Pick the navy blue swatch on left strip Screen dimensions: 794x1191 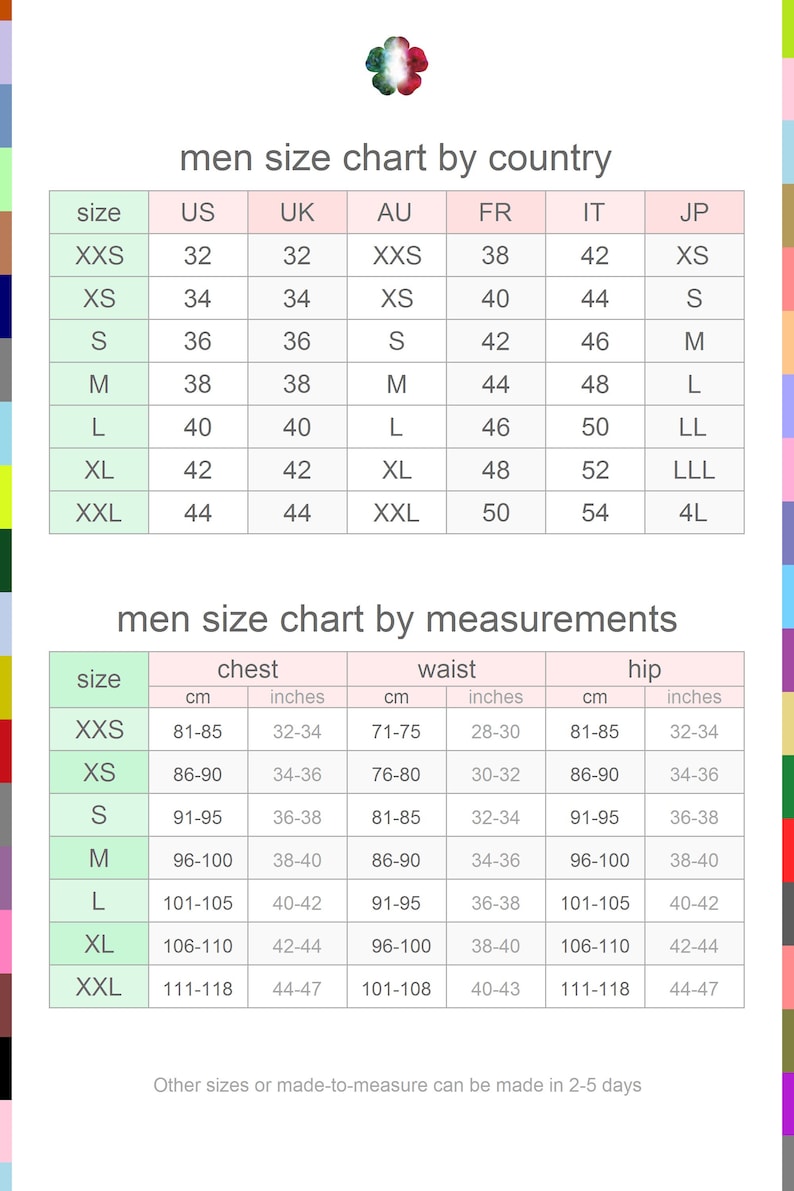(x=5, y=306)
